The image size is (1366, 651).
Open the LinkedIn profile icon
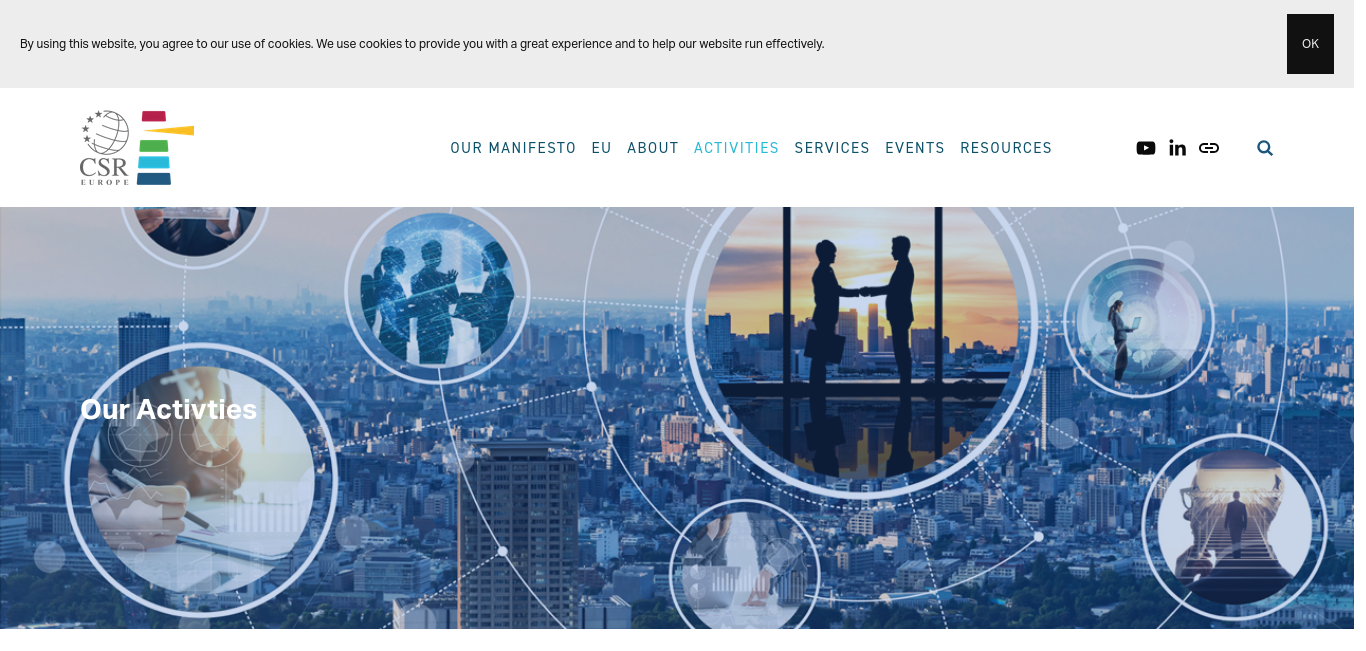(x=1177, y=148)
